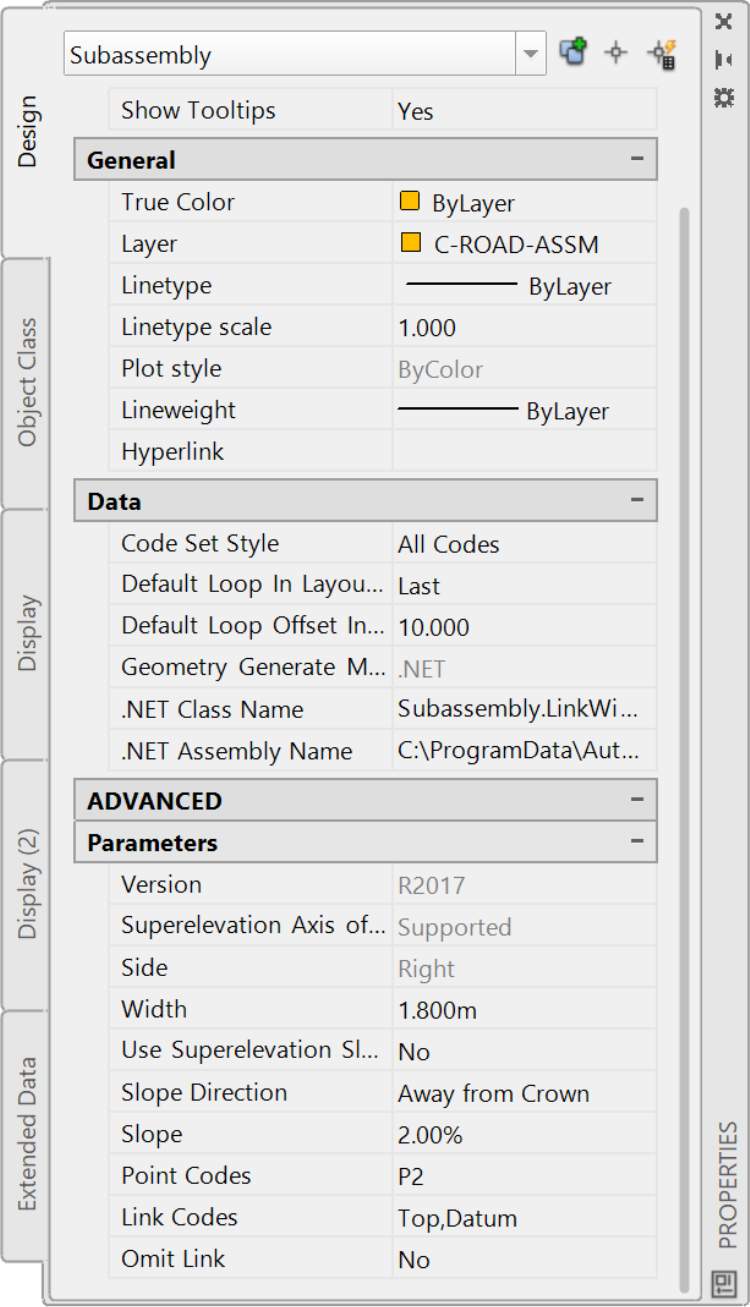Edit the Point Codes P2 value
This screenshot has width=750, height=1307.
524,1176
